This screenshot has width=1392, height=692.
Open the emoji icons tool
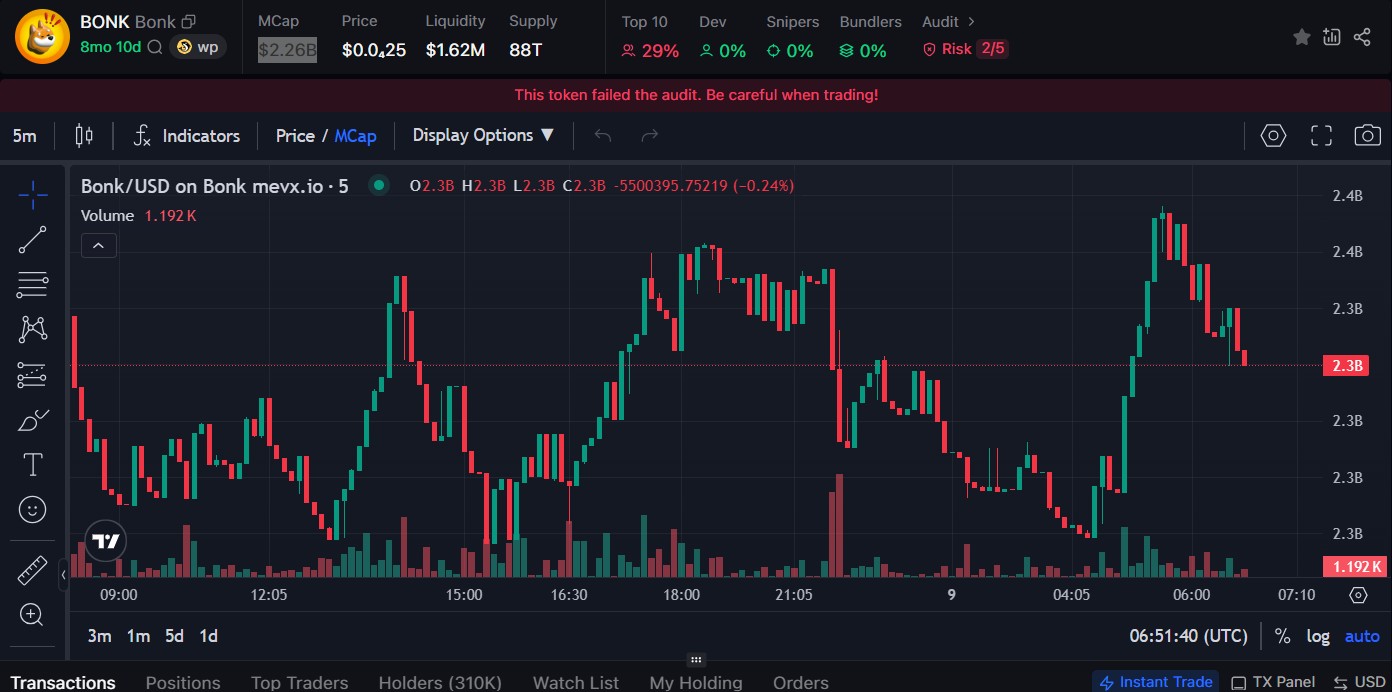(x=32, y=510)
